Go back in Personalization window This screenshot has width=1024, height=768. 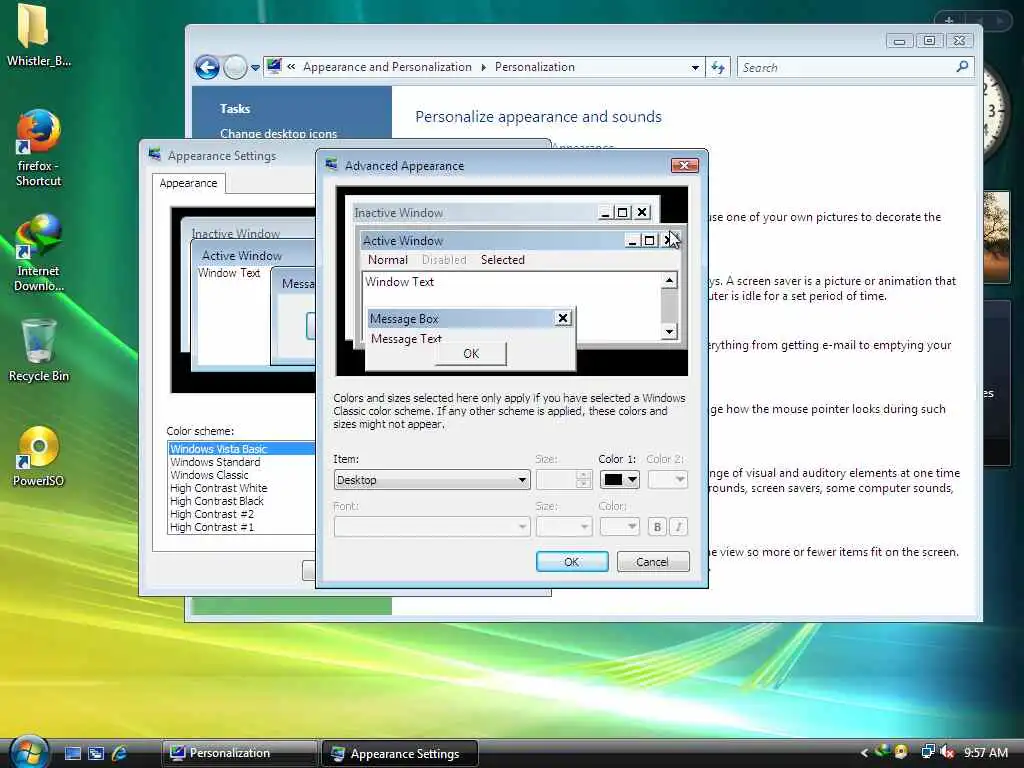(207, 67)
